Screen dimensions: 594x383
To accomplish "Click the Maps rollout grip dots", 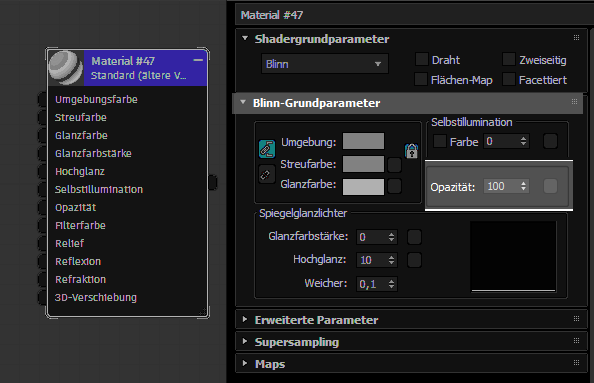I will click(x=576, y=363).
